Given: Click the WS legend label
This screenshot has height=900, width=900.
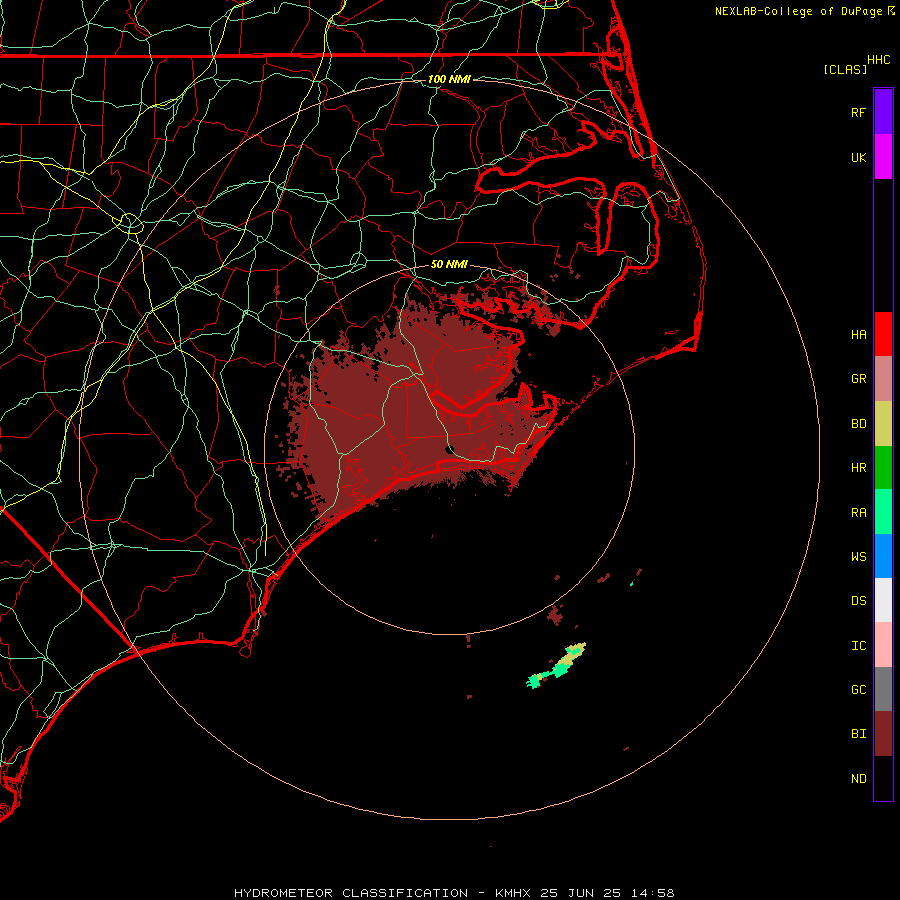Looking at the screenshot, I should pos(858,556).
